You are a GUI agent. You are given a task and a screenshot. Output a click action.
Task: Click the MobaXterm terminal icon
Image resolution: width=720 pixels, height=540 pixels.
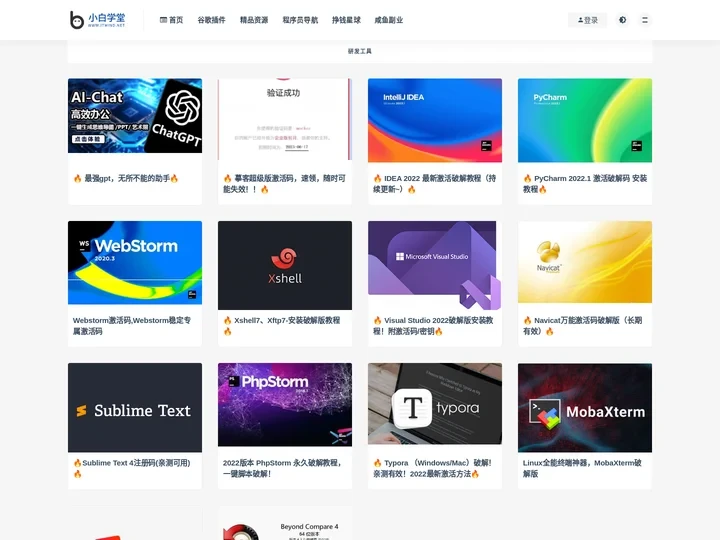tap(545, 413)
